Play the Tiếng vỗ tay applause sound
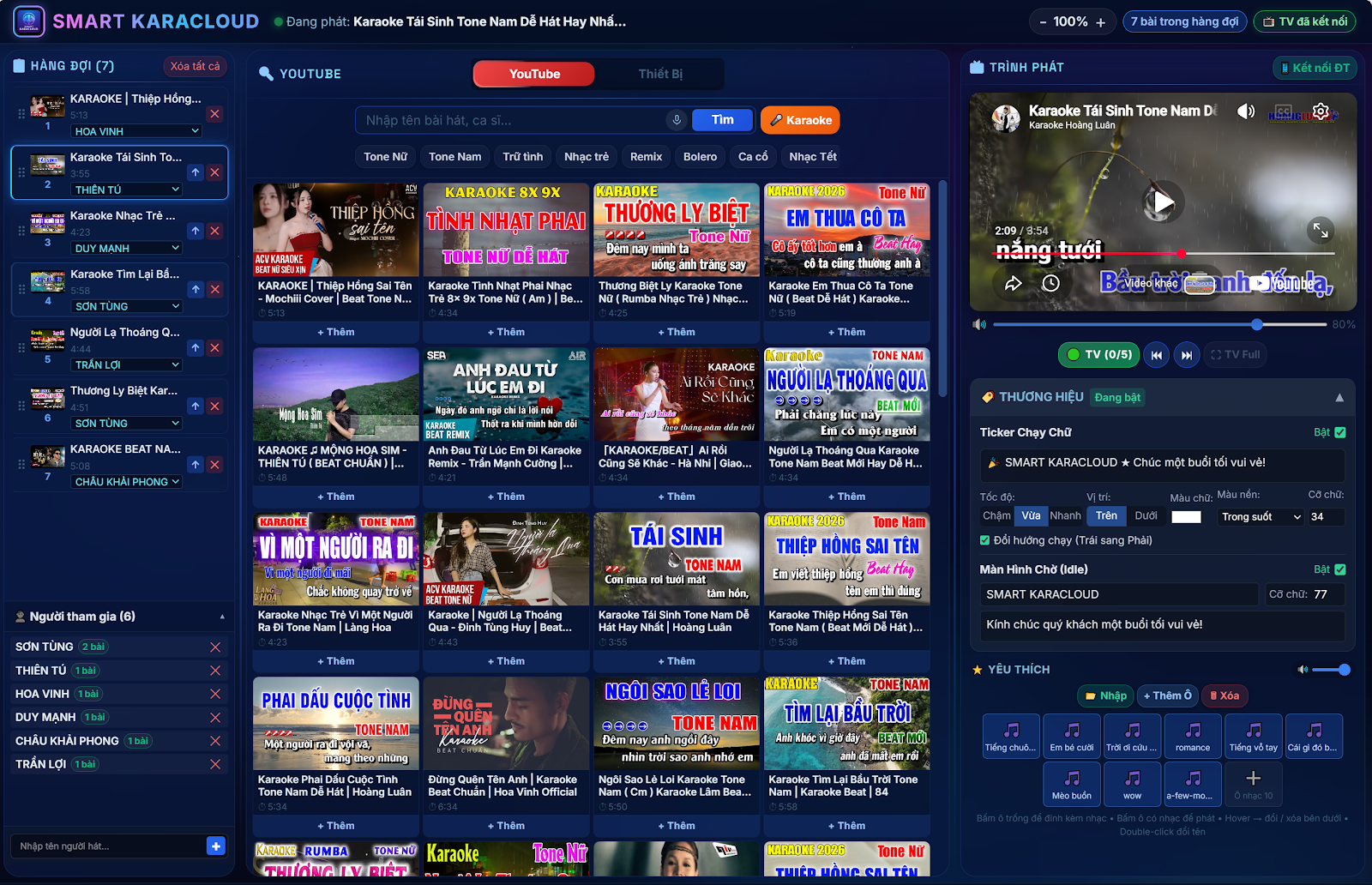This screenshot has width=1372, height=885. (x=1254, y=737)
